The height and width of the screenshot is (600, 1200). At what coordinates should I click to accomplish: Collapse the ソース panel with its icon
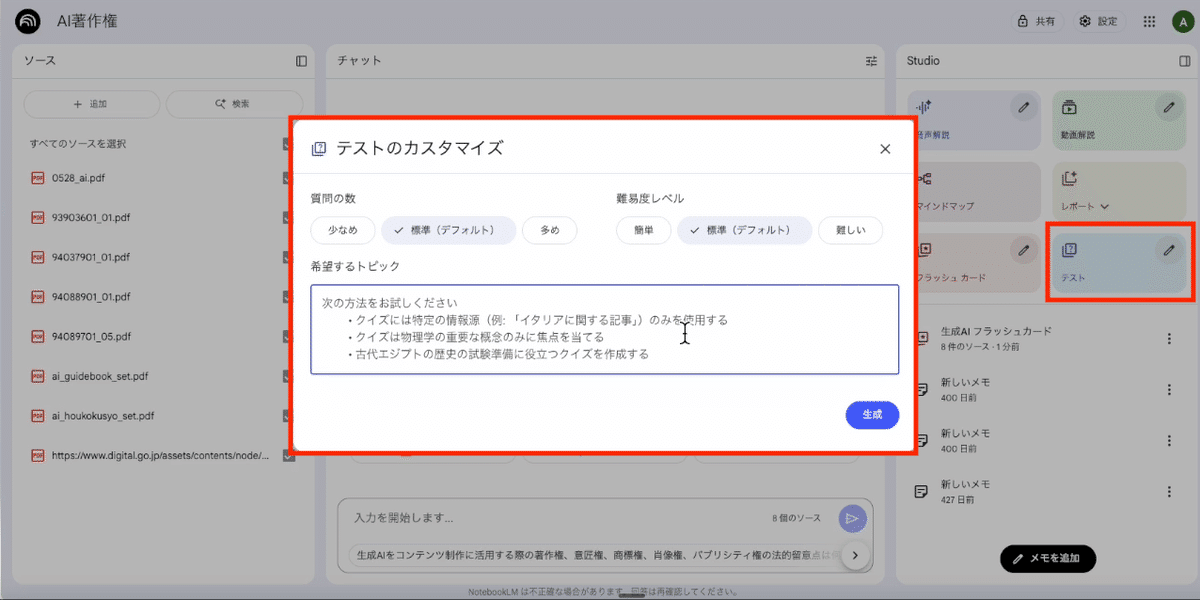[x=301, y=61]
